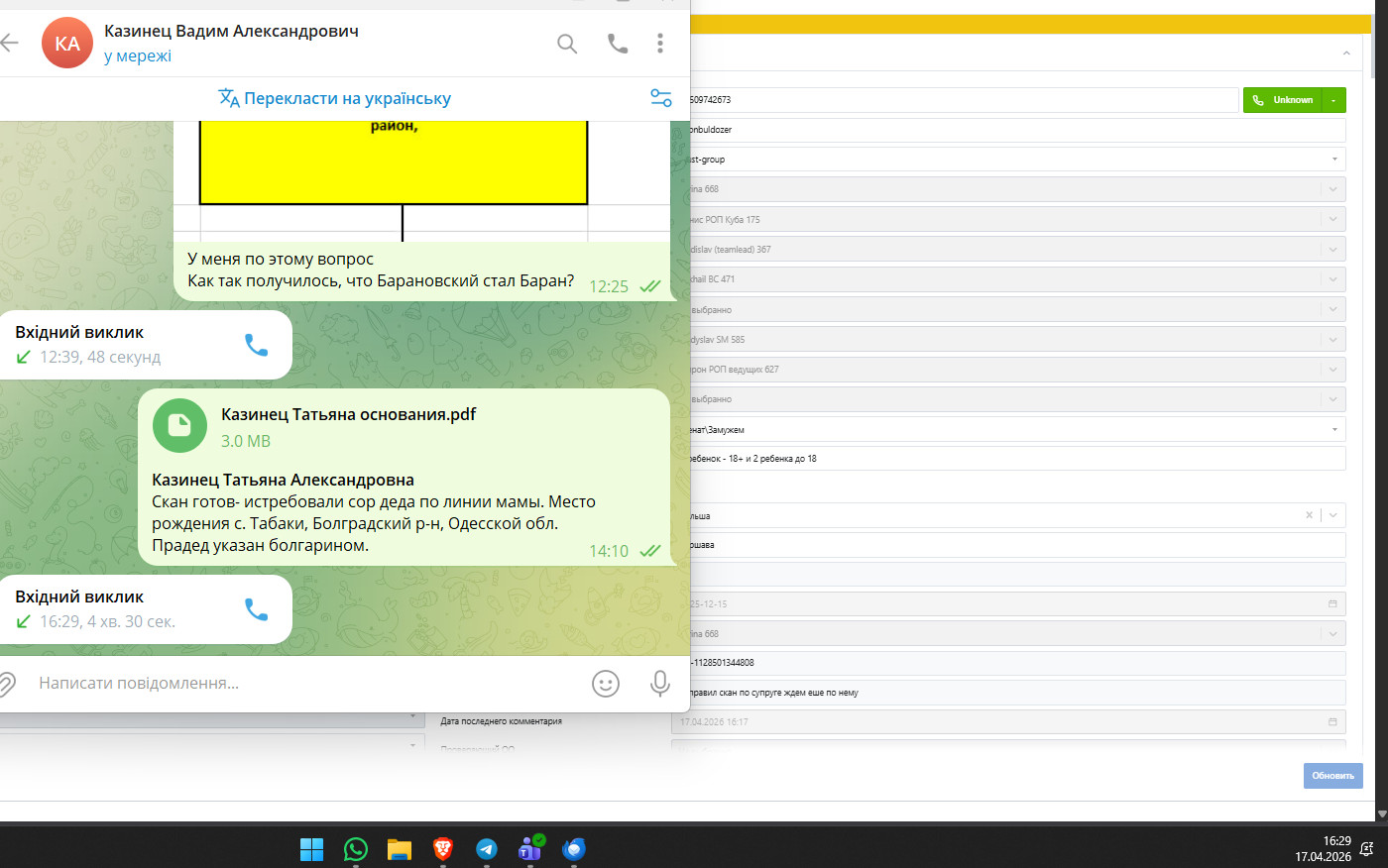Click the 'ребенок - 18+ и 2 ребенка до 18' field
The image size is (1388, 868).
click(1017, 459)
